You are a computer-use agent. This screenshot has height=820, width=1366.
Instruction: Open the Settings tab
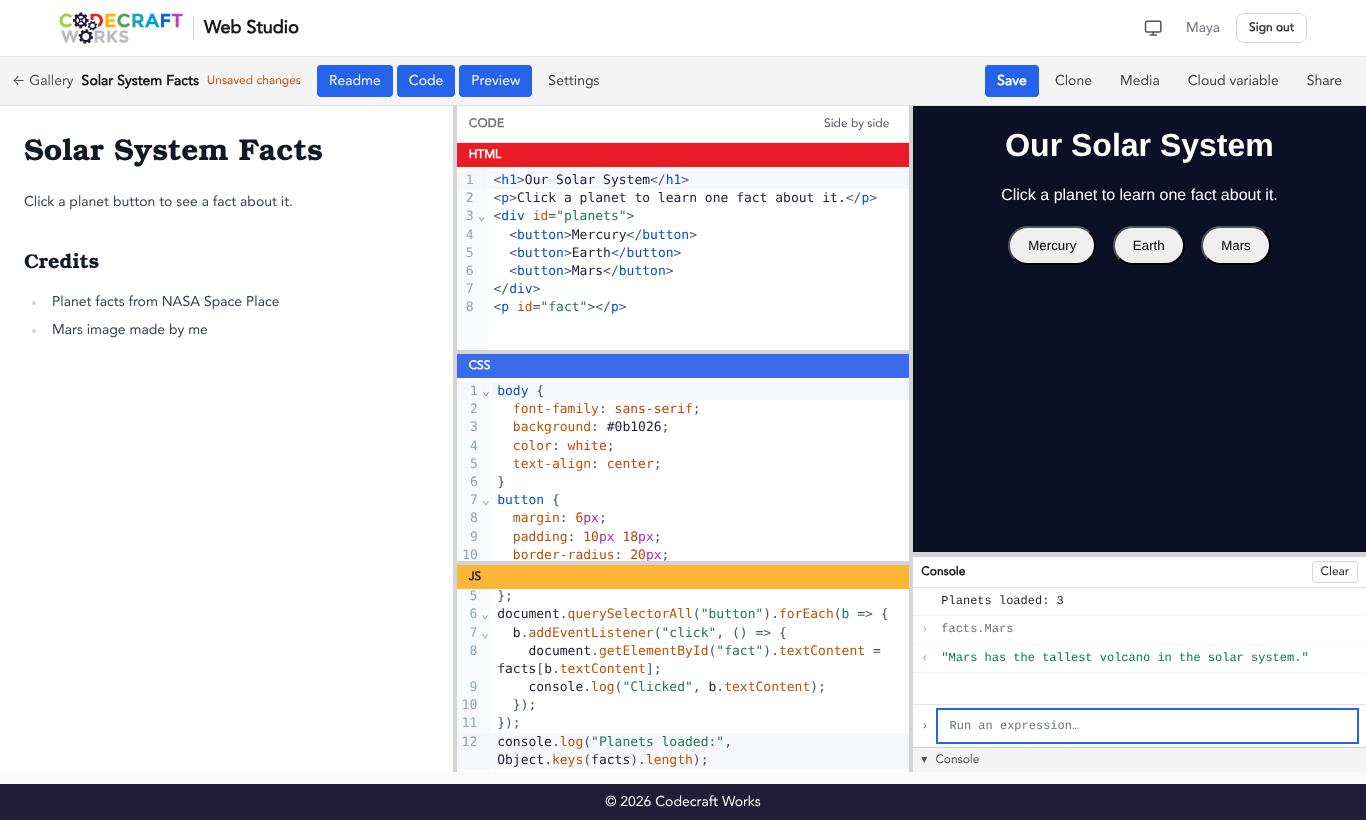pos(574,81)
